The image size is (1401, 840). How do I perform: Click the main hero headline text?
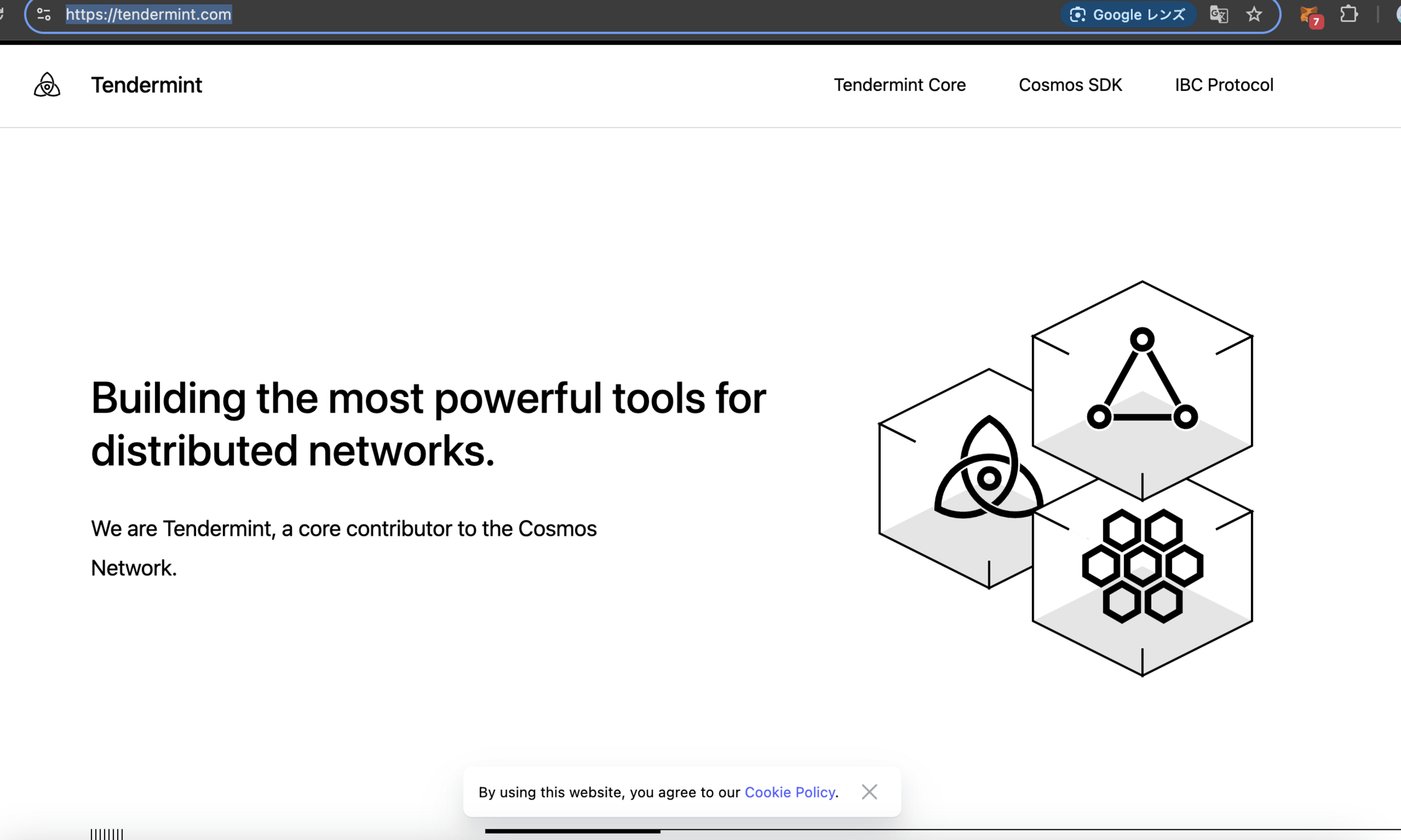pos(428,424)
